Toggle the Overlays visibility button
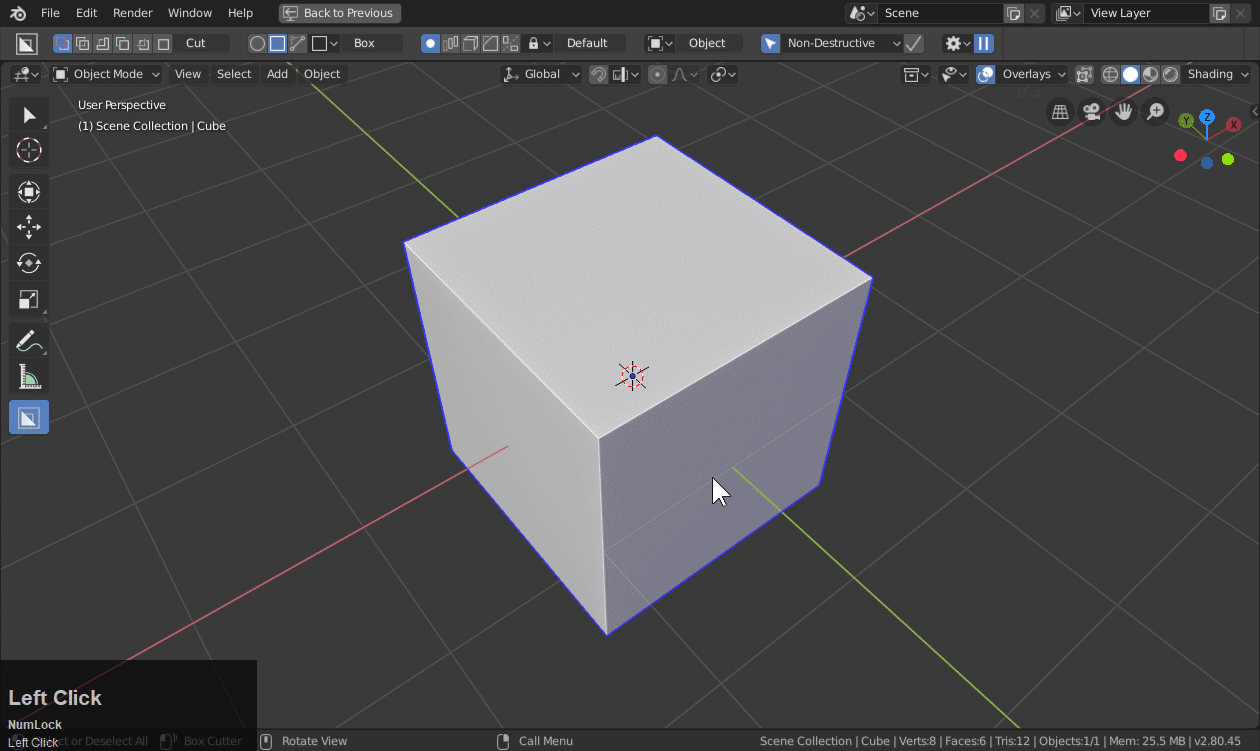 pyautogui.click(x=986, y=74)
